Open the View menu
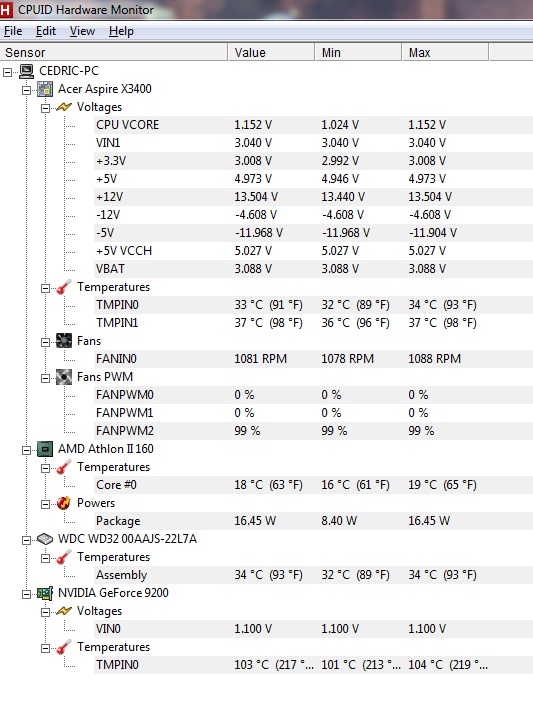The height and width of the screenshot is (701, 533). point(82,31)
